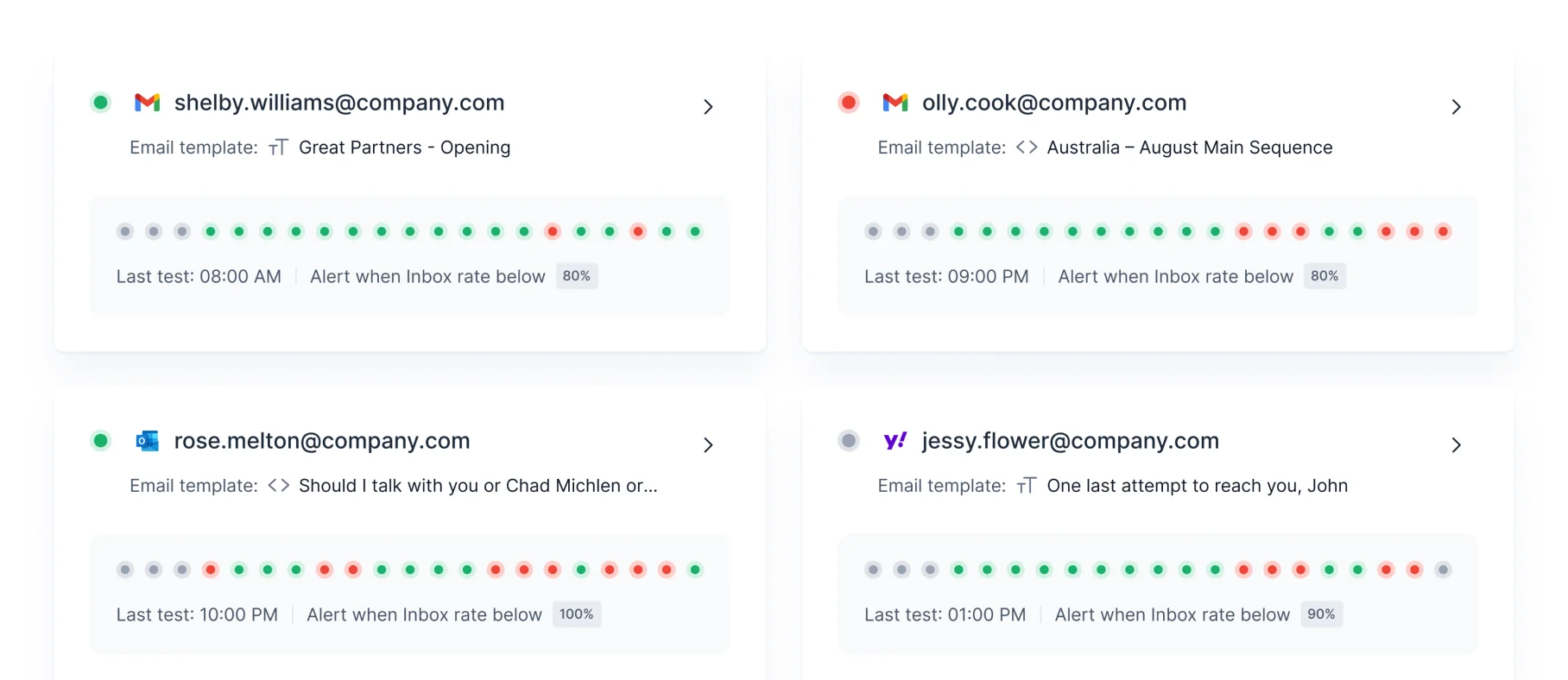
Task: Open the rose.melton@company.com account title
Action: point(322,441)
